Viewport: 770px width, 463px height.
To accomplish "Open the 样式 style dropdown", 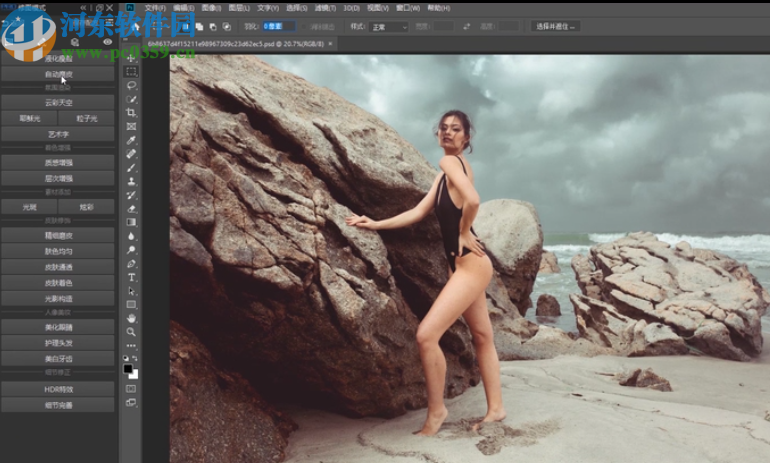I will coord(389,27).
